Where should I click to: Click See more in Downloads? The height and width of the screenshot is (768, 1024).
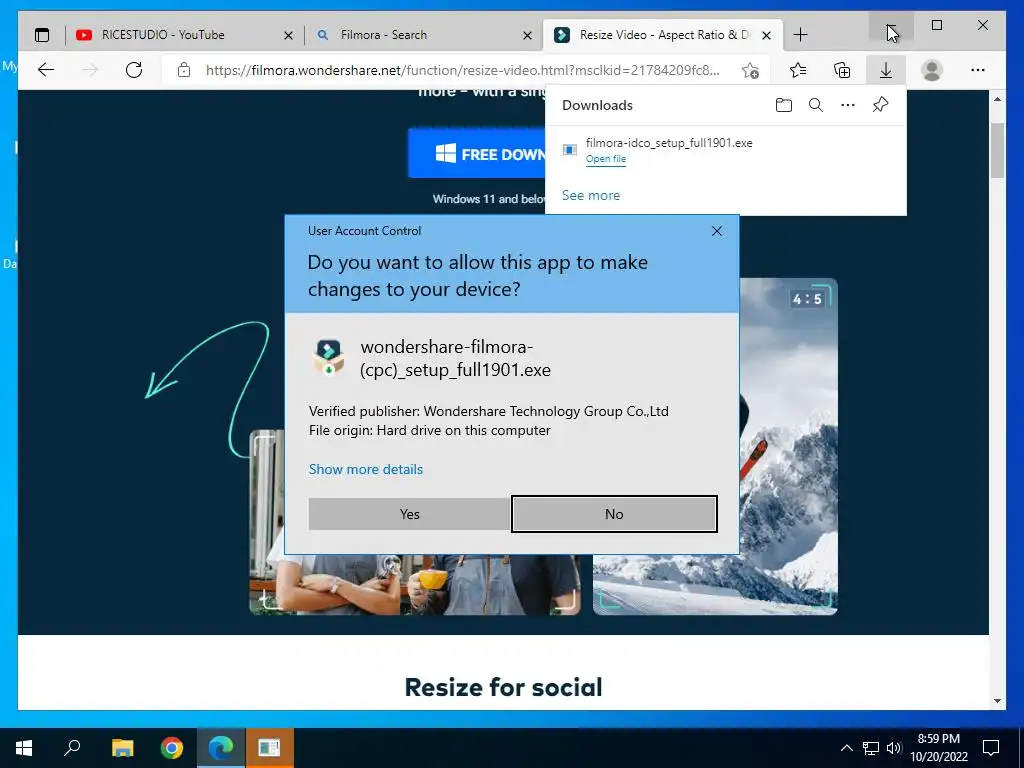click(x=591, y=195)
